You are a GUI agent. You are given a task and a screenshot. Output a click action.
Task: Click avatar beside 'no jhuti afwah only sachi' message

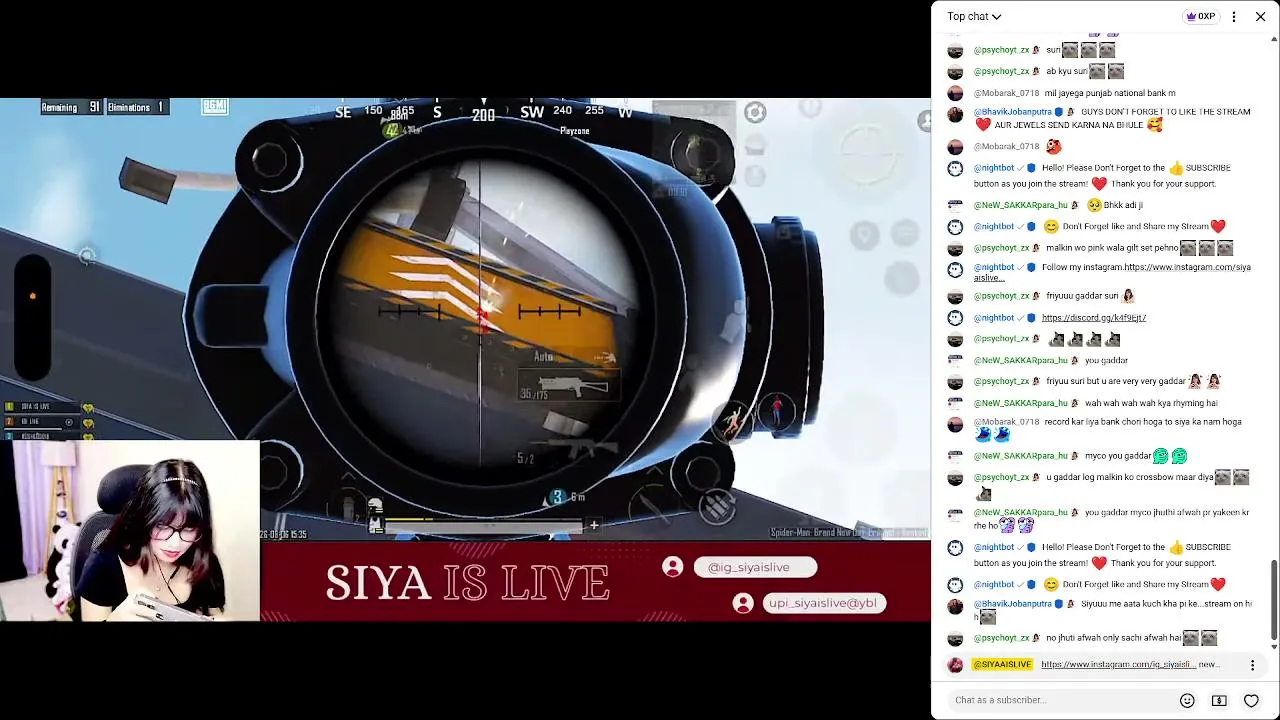pyautogui.click(x=955, y=638)
